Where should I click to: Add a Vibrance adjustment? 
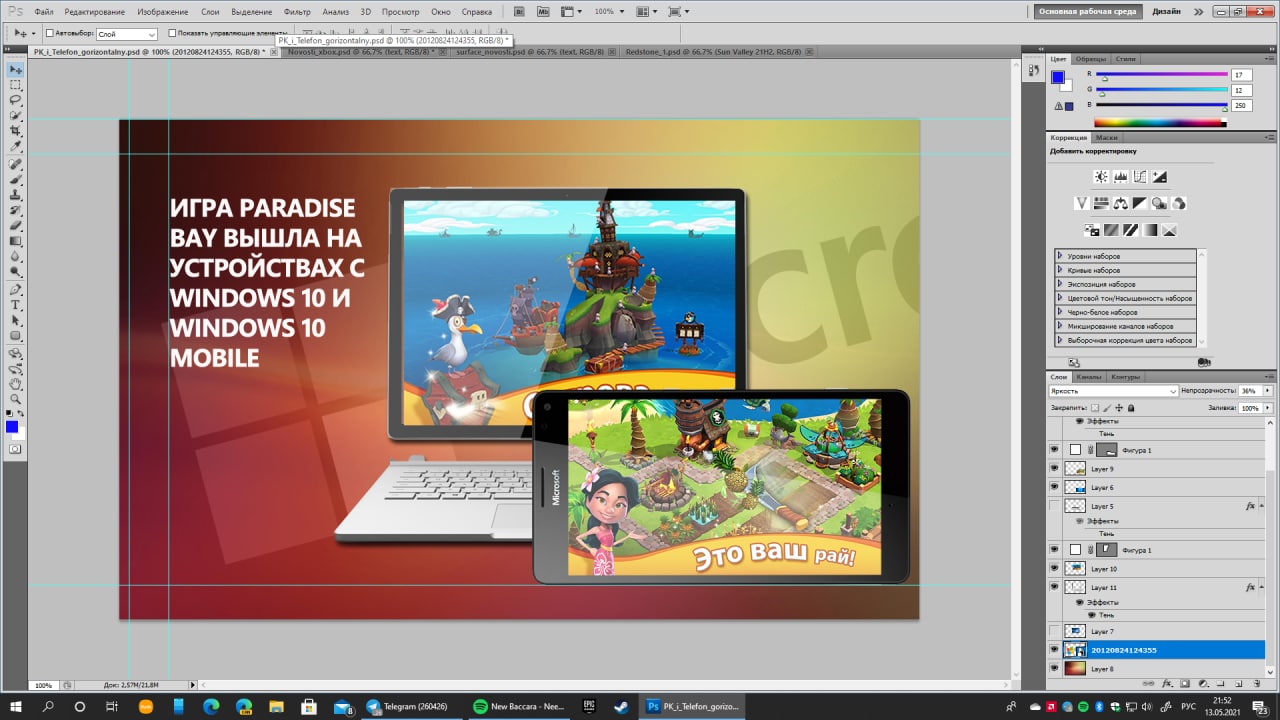pyautogui.click(x=1081, y=203)
